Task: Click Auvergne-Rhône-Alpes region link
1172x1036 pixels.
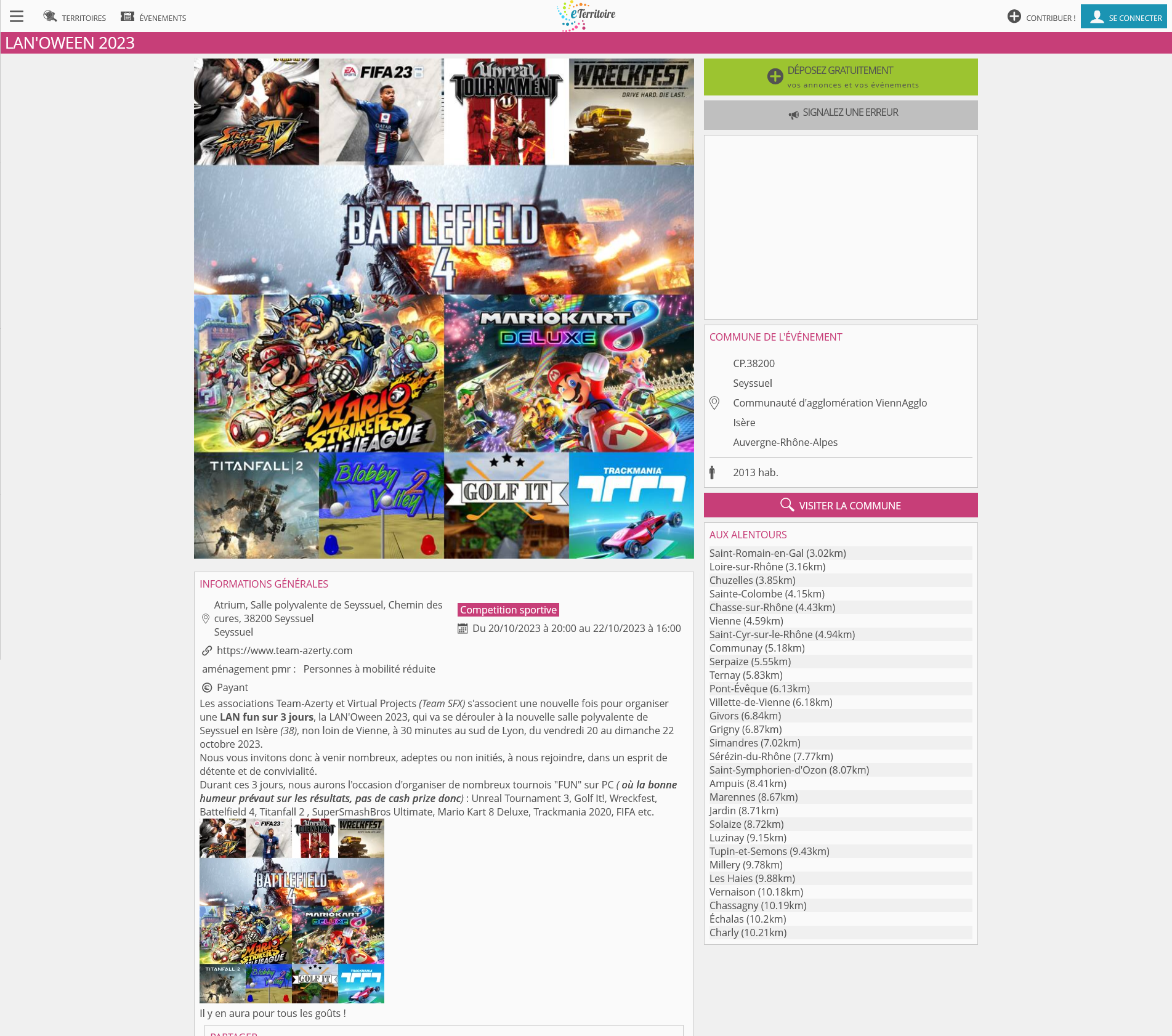Action: coord(785,442)
